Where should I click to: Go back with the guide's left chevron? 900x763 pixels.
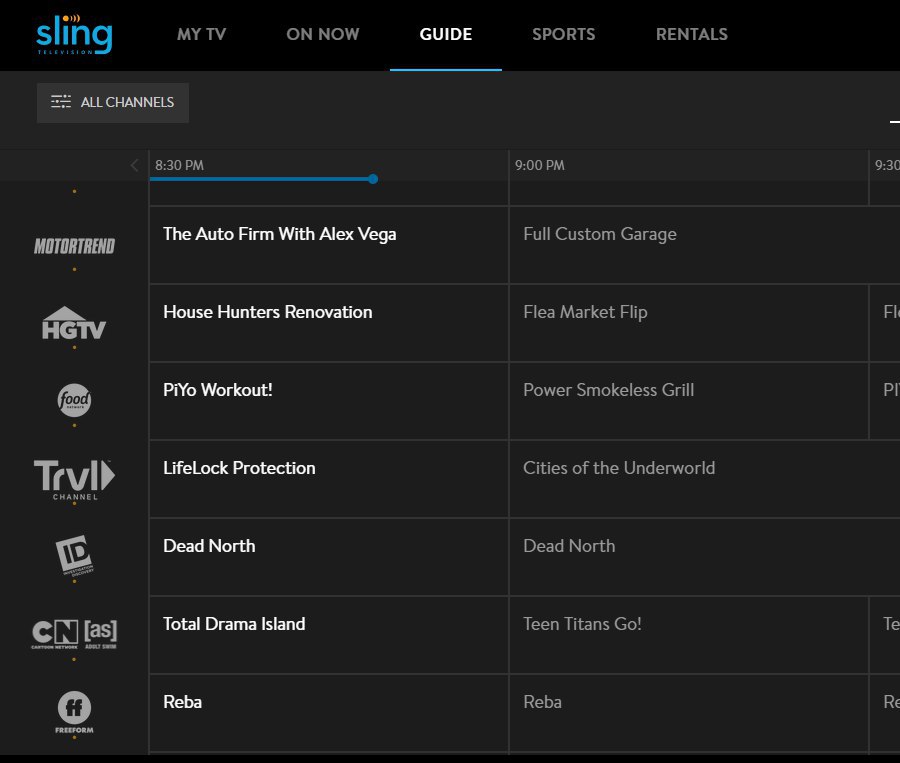[135, 165]
